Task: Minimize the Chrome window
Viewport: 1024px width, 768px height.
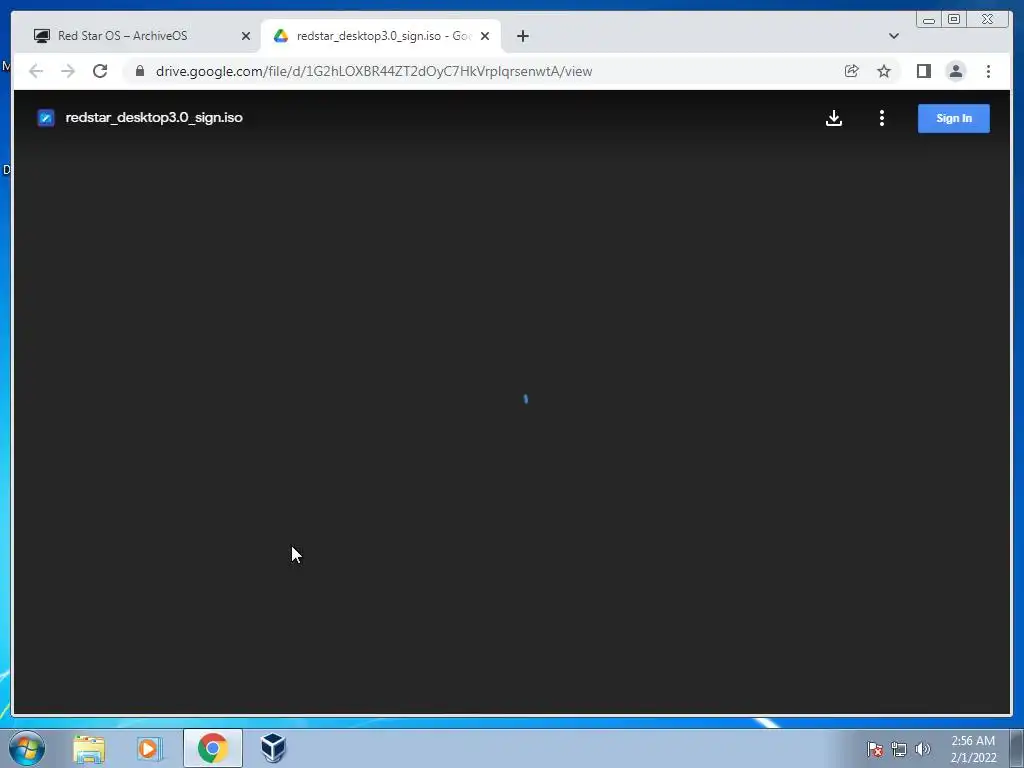Action: click(x=929, y=20)
